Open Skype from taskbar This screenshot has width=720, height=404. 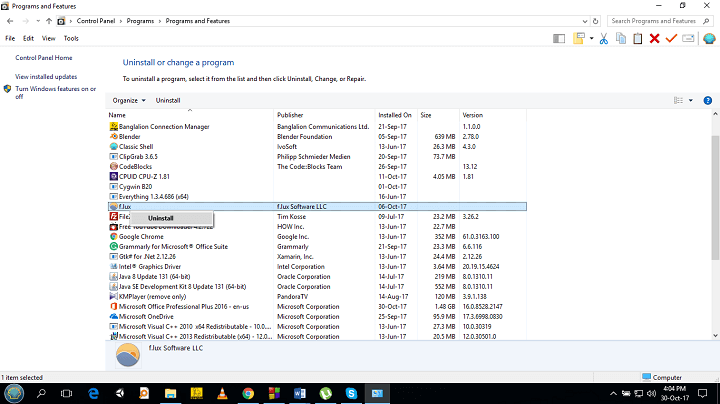pos(351,393)
